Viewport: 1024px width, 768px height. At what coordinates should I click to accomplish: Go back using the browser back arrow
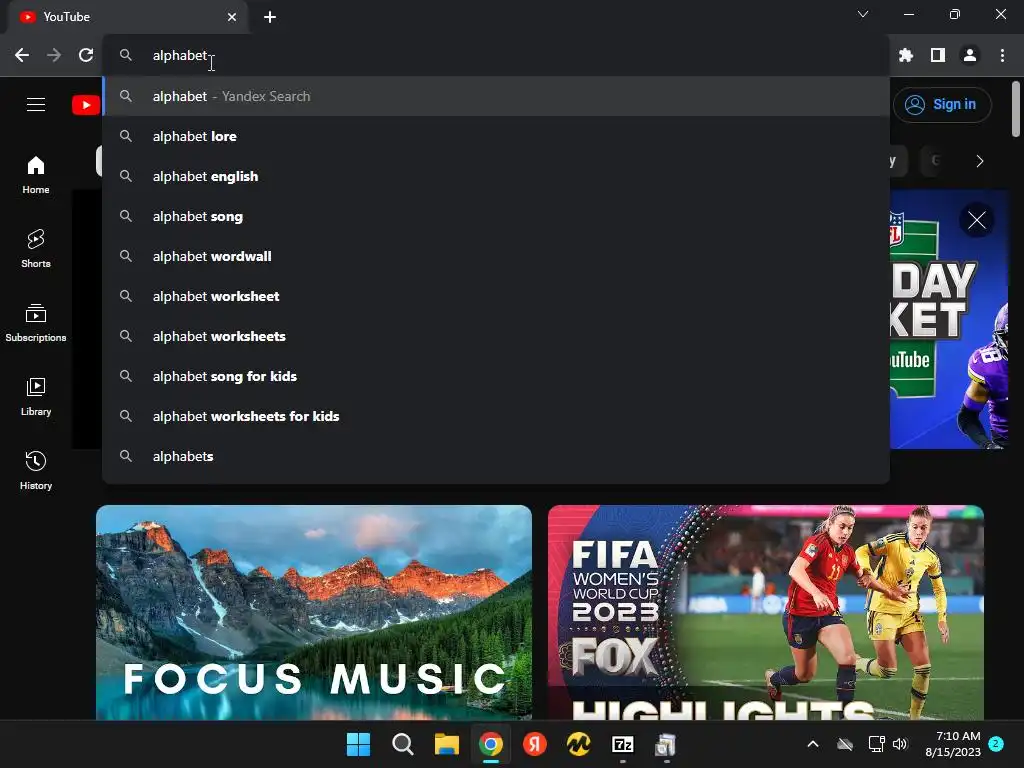coord(22,56)
